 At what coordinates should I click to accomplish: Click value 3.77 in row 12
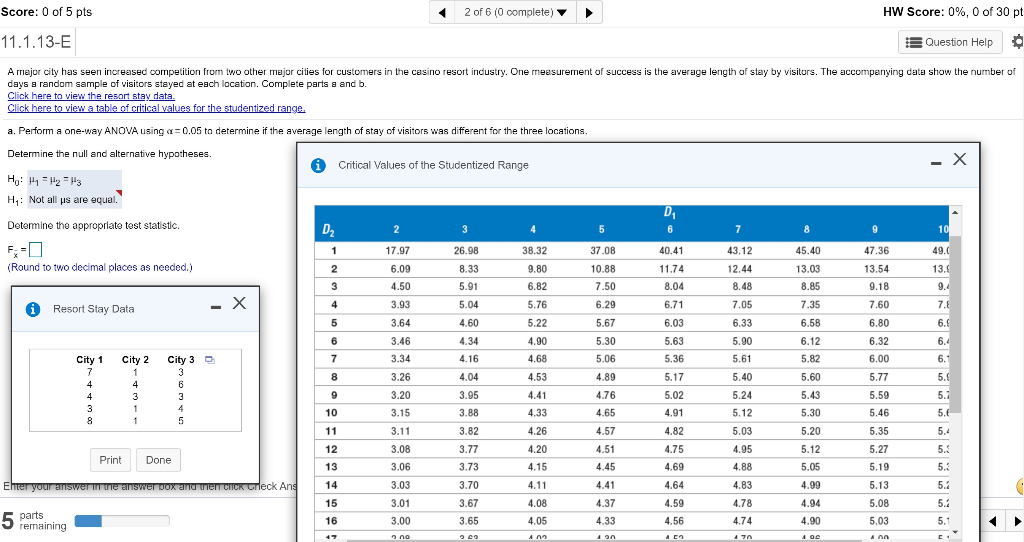pos(468,449)
